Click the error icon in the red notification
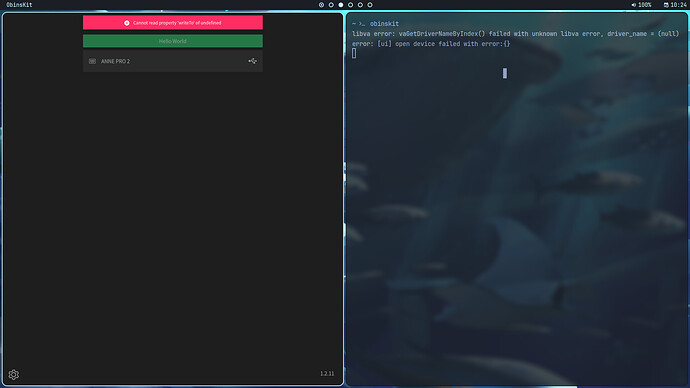This screenshot has width=690, height=388. coord(127,23)
